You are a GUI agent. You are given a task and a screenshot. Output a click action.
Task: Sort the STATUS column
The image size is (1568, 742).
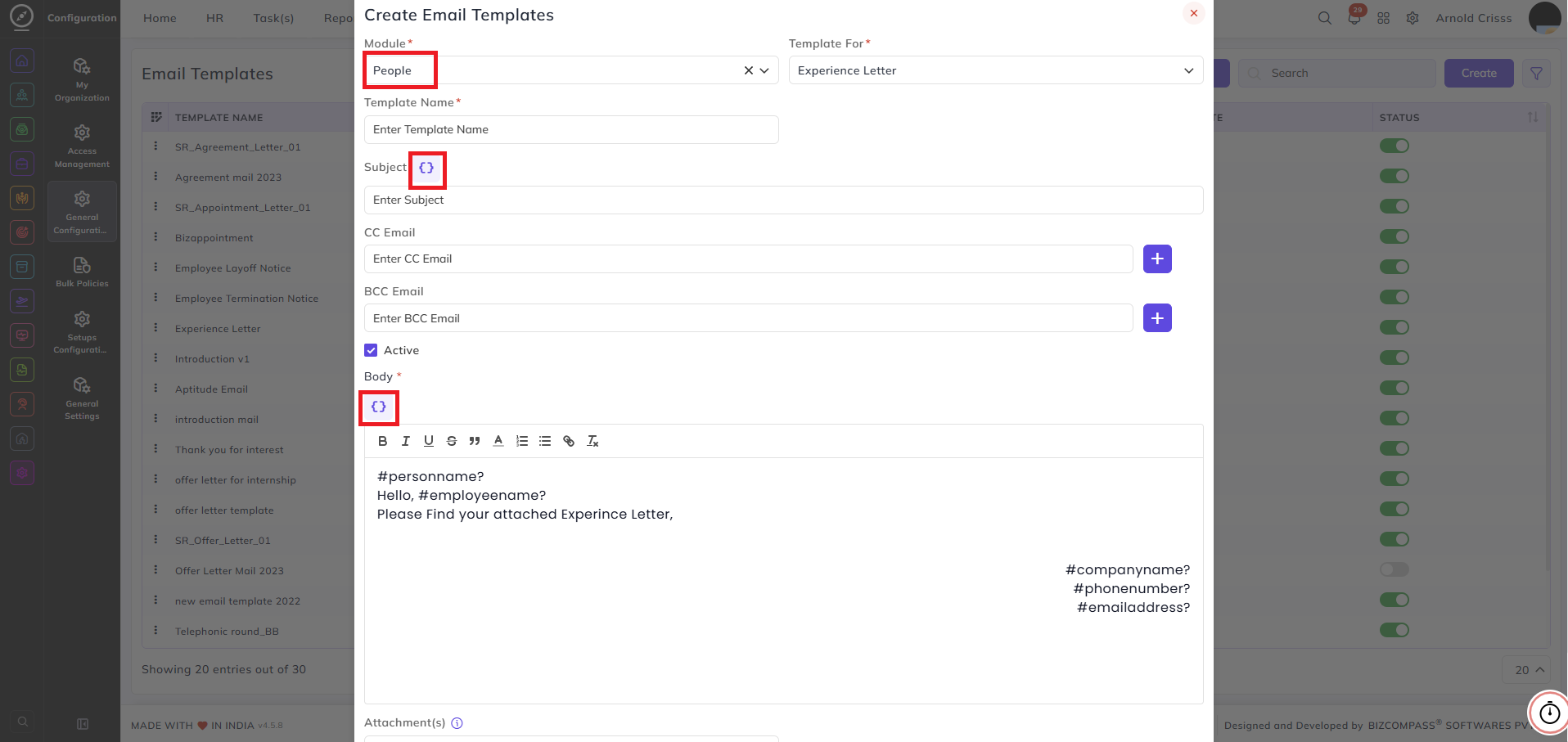pos(1532,118)
